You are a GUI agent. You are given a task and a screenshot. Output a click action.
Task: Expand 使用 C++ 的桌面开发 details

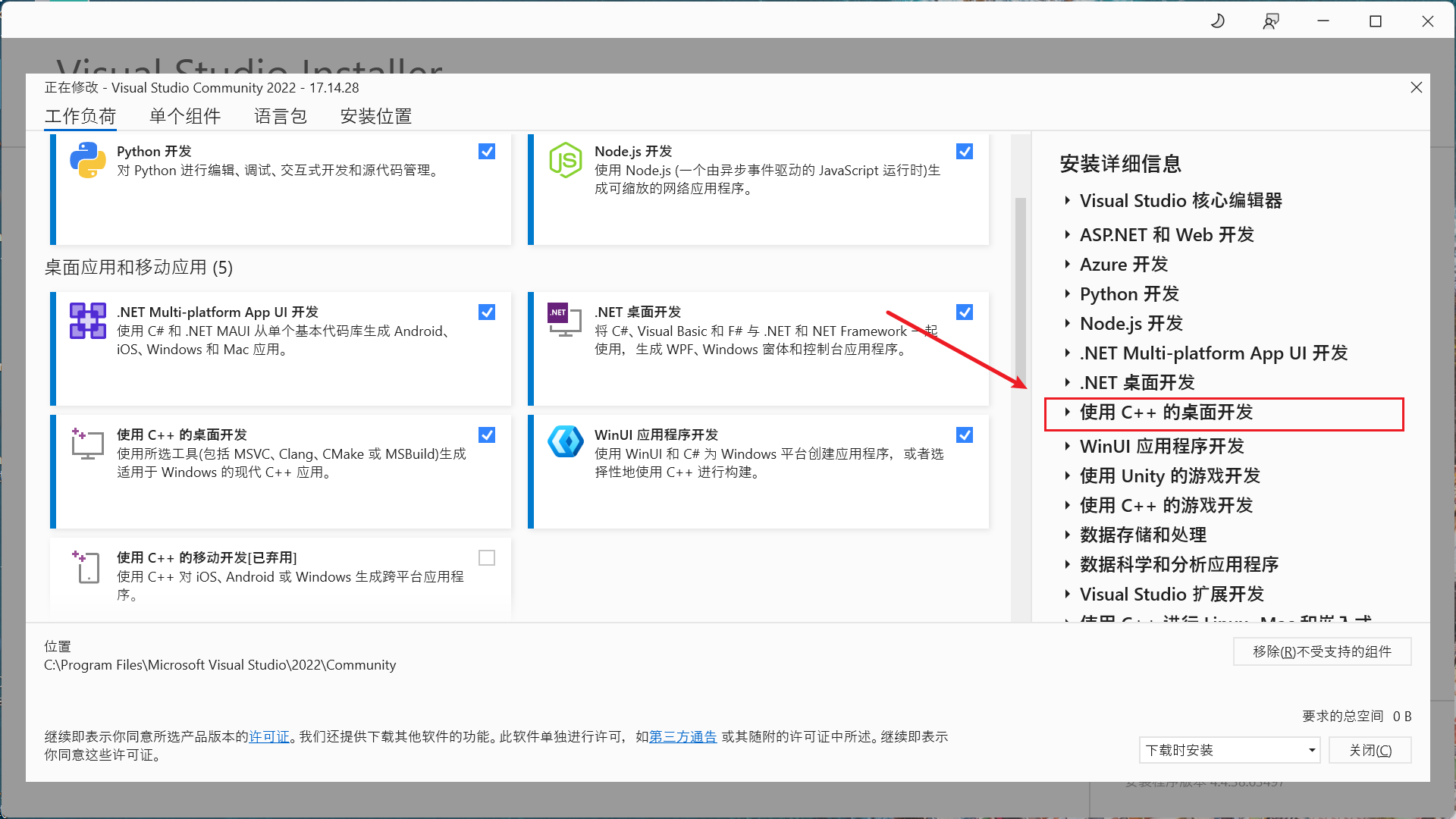pos(1067,413)
